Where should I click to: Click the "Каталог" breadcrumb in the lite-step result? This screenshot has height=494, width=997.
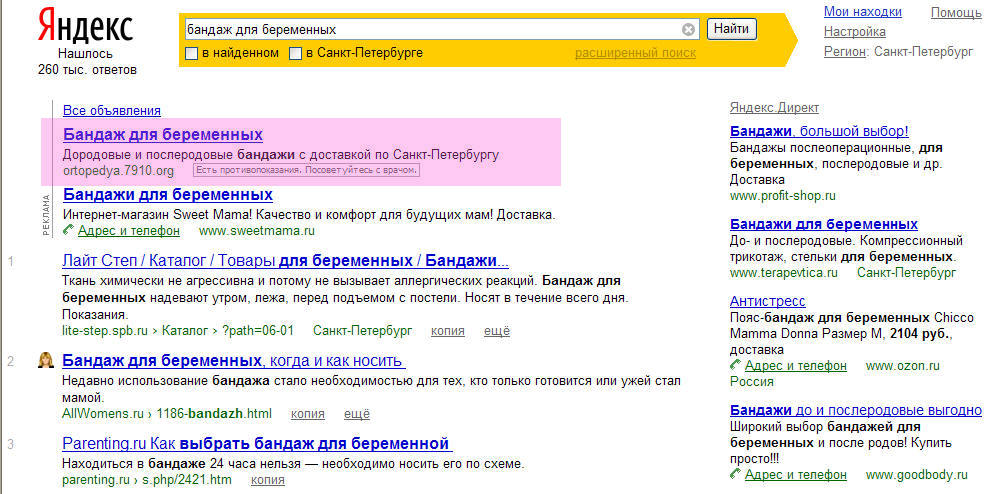click(184, 331)
